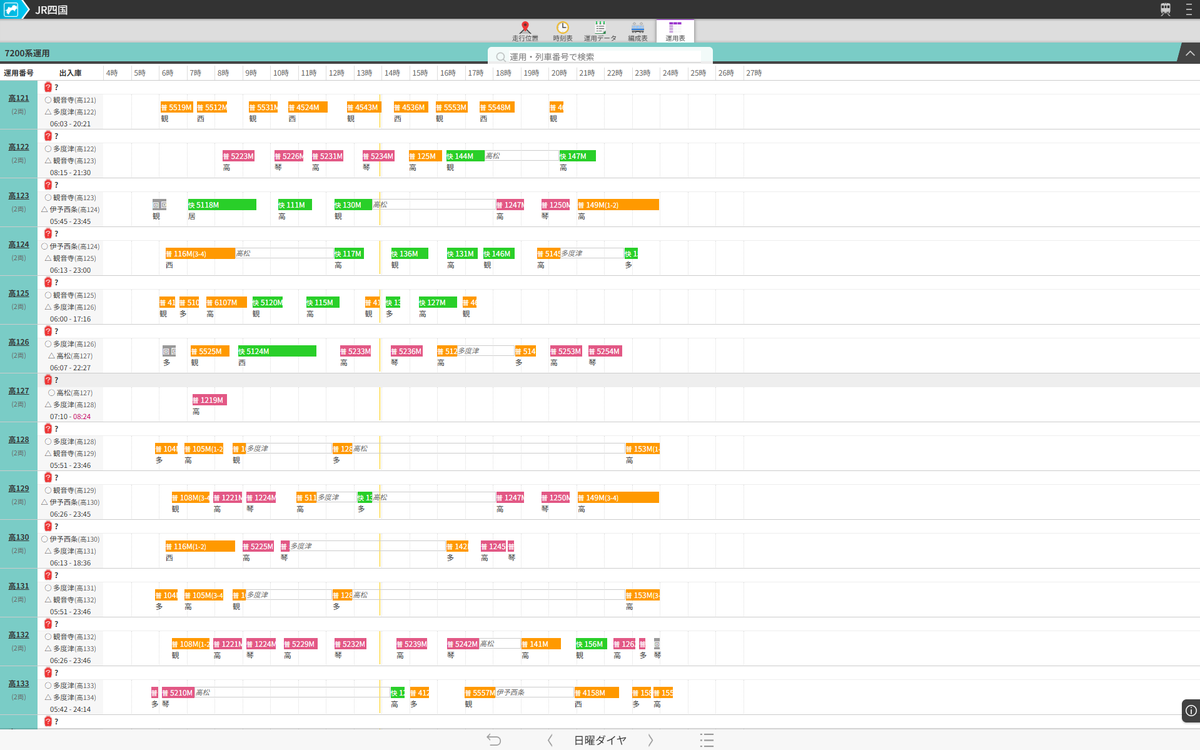Viewport: 1200px width, 750px height.
Task: Open operation 高123 link
Action: pyautogui.click(x=19, y=196)
